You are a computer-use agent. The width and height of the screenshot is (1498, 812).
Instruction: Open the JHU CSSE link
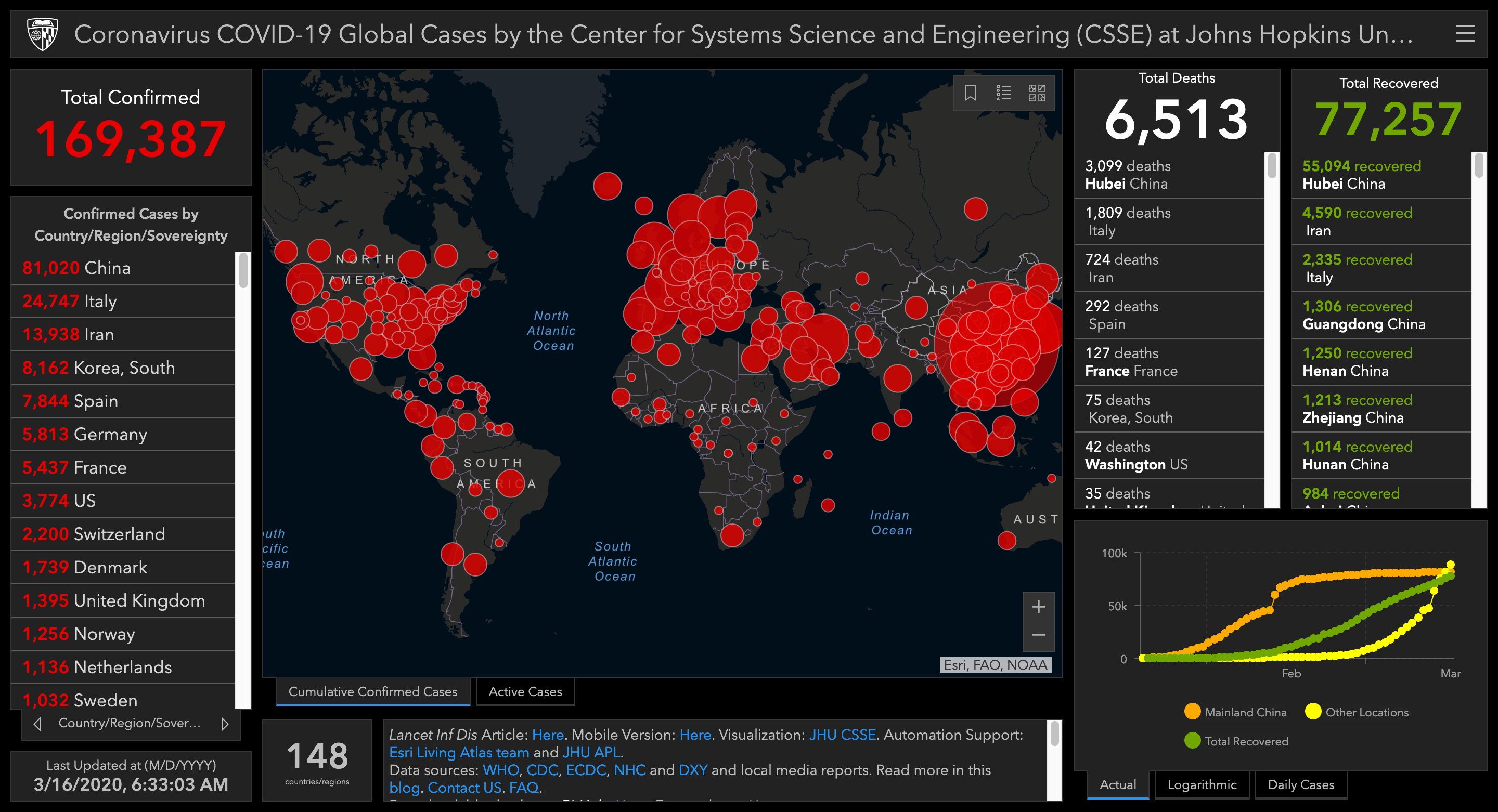842,735
